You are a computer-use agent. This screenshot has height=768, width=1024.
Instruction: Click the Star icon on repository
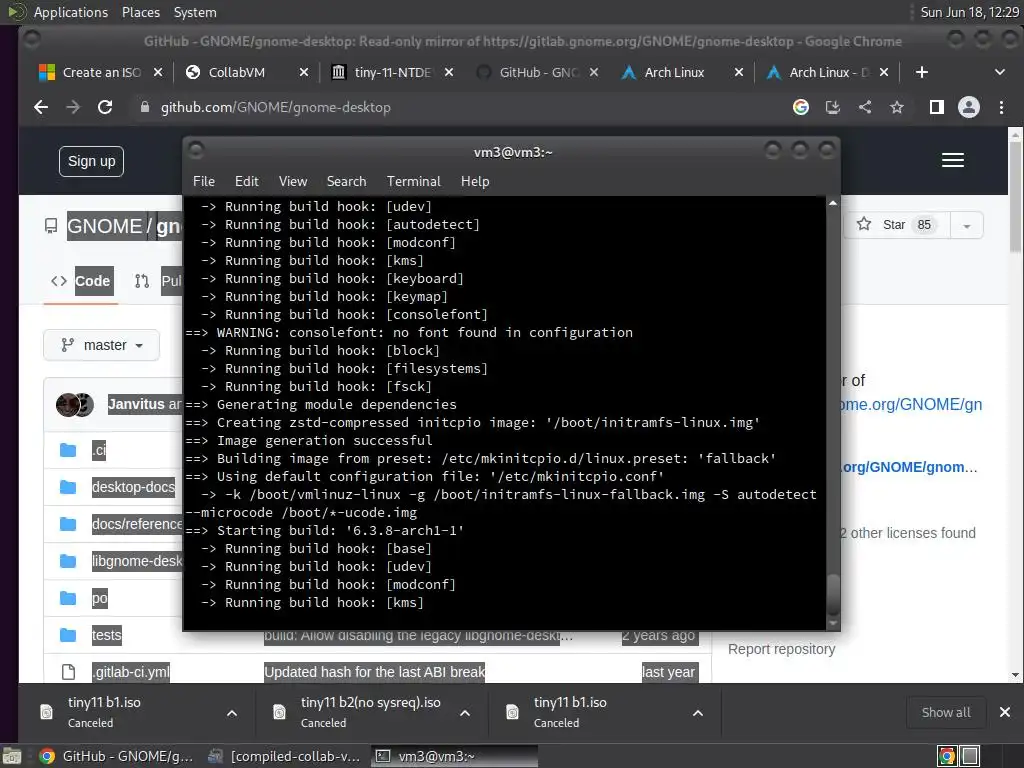864,224
